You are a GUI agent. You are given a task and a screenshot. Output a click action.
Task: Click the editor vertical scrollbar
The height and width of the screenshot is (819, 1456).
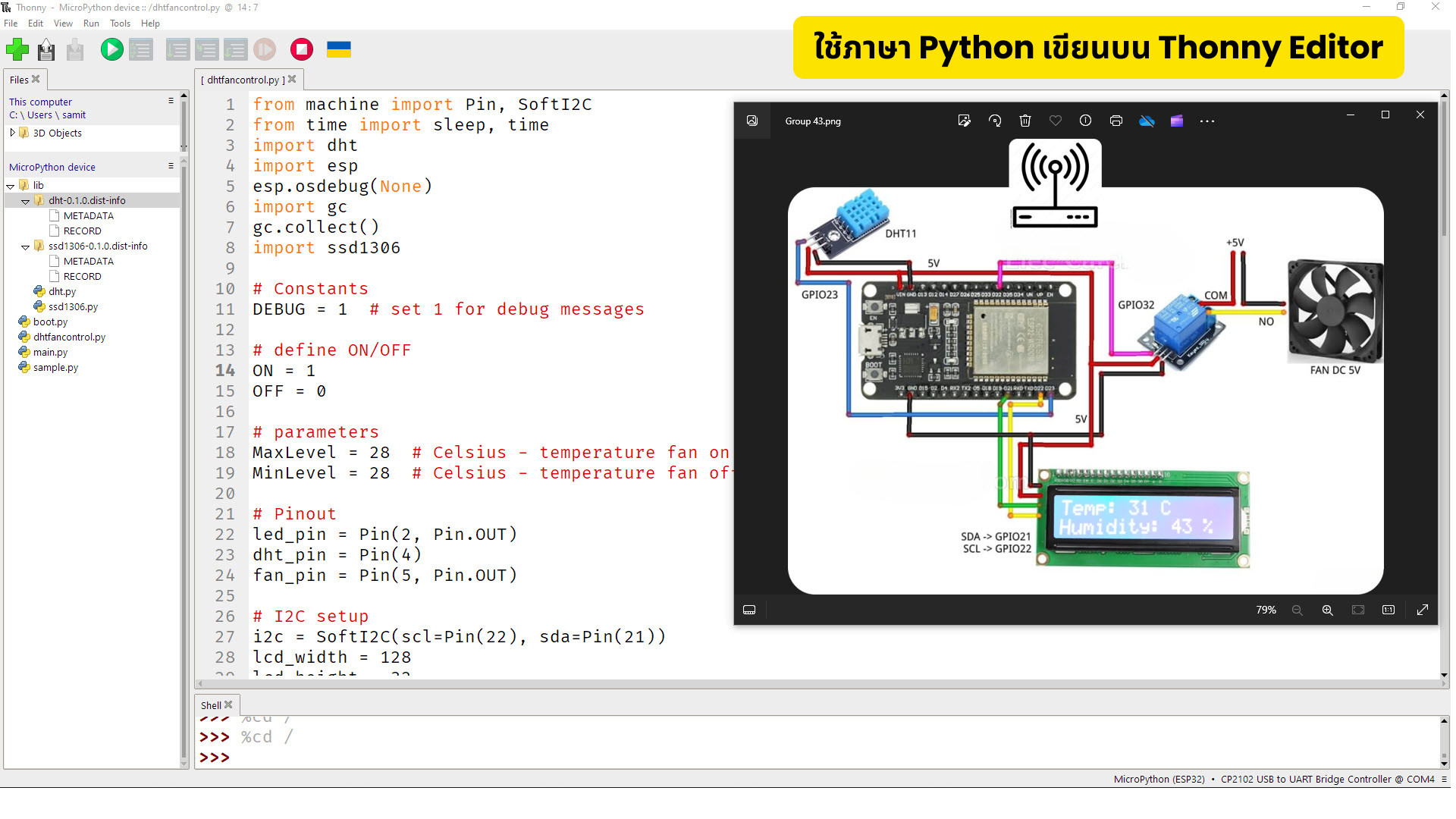click(1444, 384)
